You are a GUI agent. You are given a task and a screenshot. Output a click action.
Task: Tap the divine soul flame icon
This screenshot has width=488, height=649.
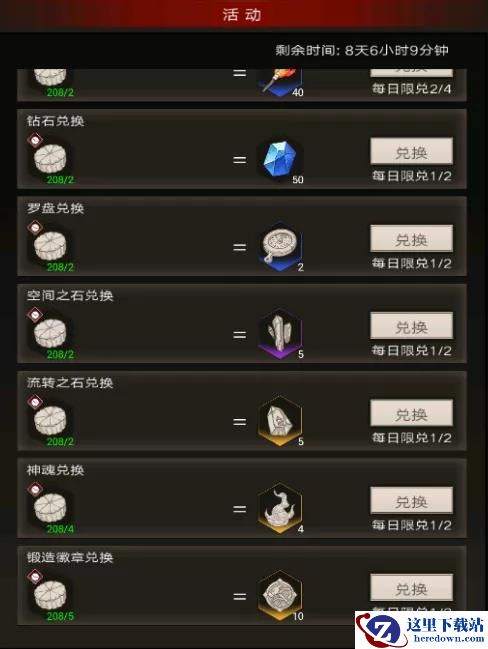click(281, 509)
